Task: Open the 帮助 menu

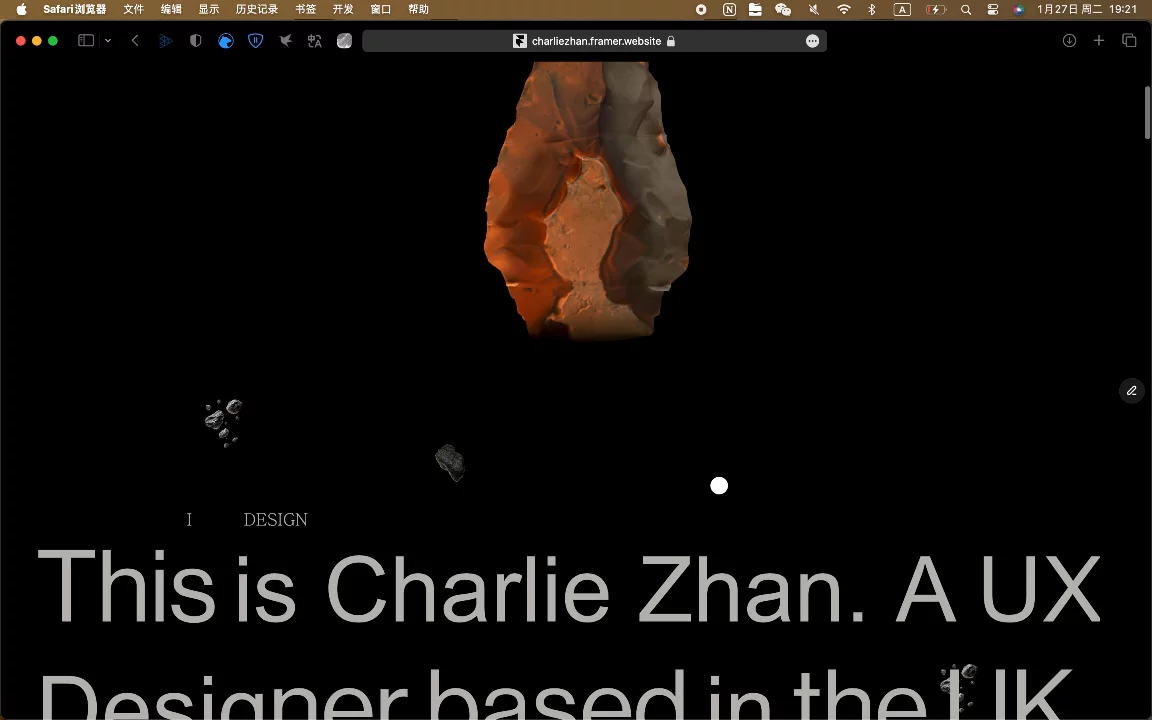Action: (418, 10)
